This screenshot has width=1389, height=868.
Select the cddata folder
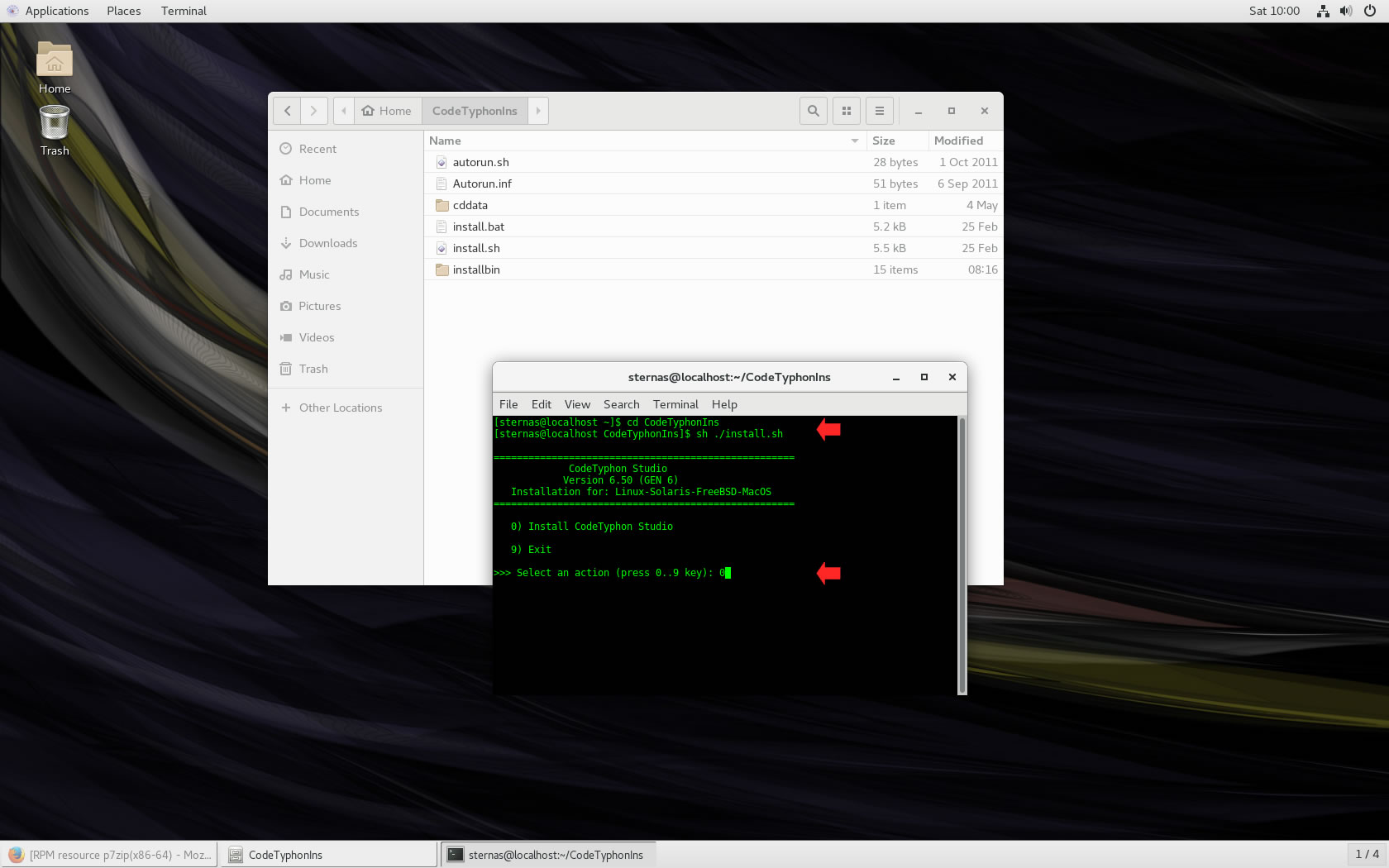(x=714, y=205)
